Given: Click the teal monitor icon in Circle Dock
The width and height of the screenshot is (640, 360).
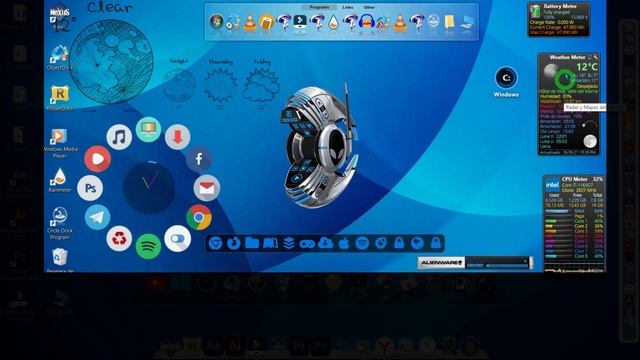Looking at the screenshot, I should [148, 129].
